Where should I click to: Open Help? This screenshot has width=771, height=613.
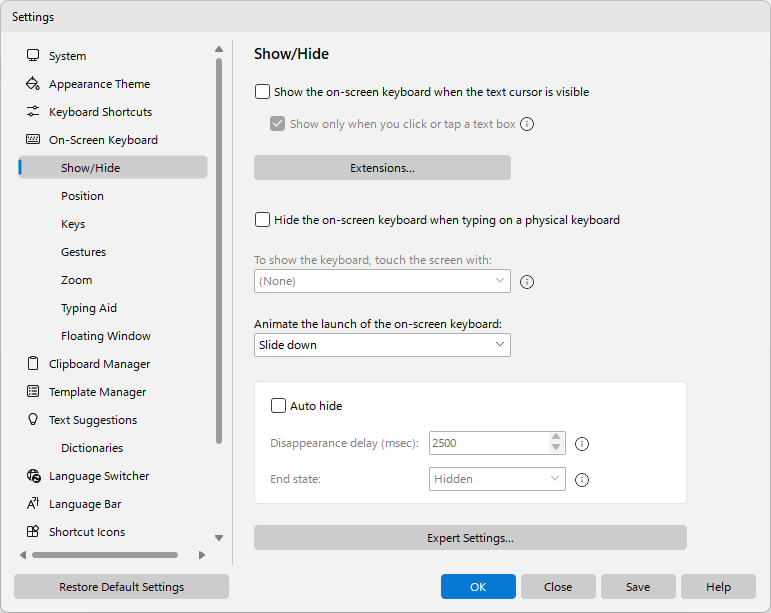point(718,586)
